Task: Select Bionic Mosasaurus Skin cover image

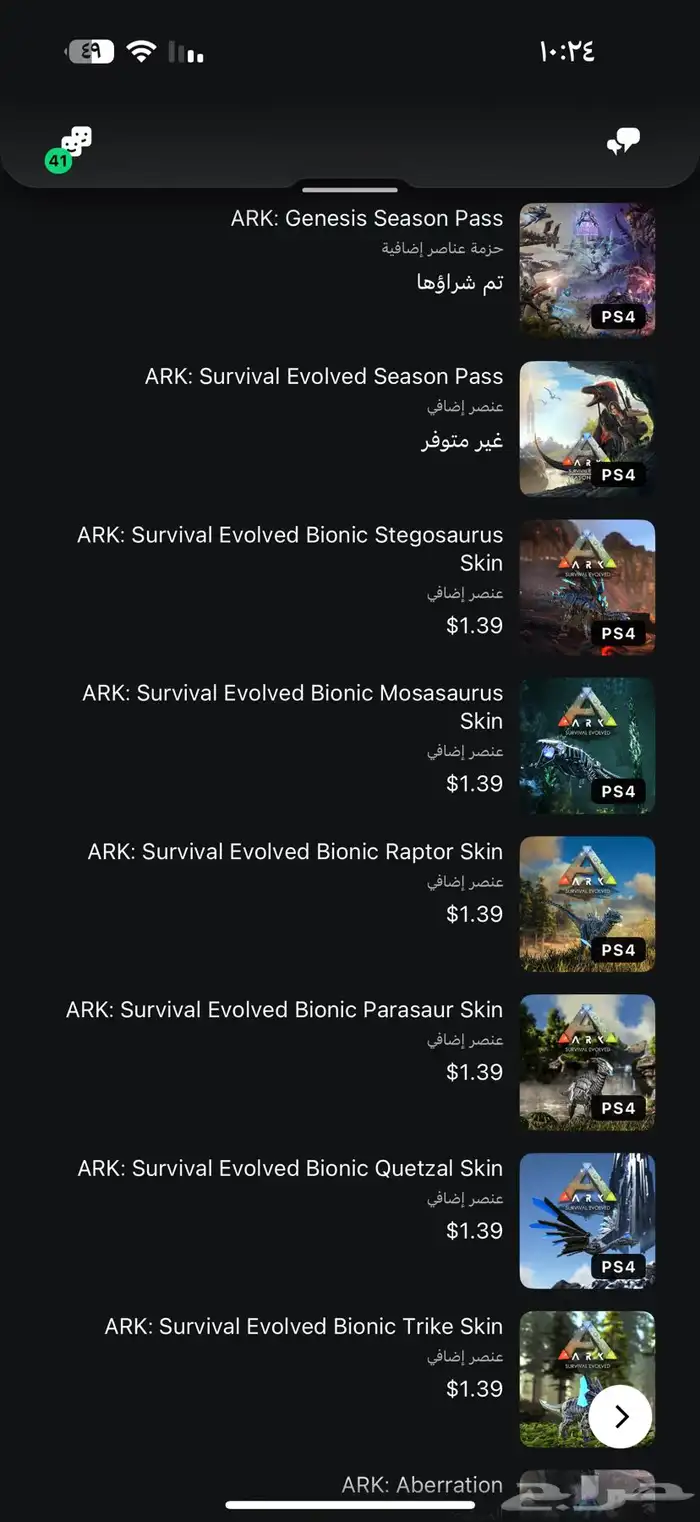Action: pyautogui.click(x=588, y=745)
